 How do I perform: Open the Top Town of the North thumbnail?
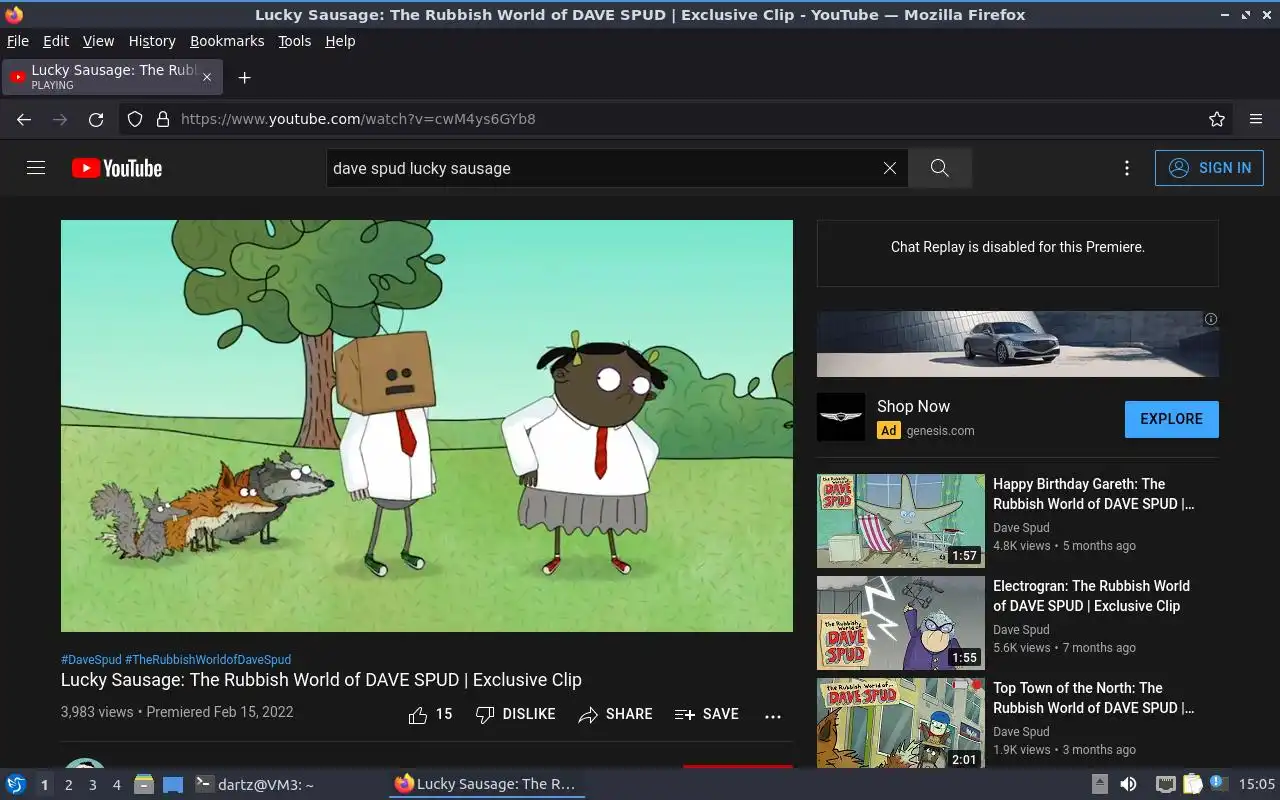(x=901, y=724)
